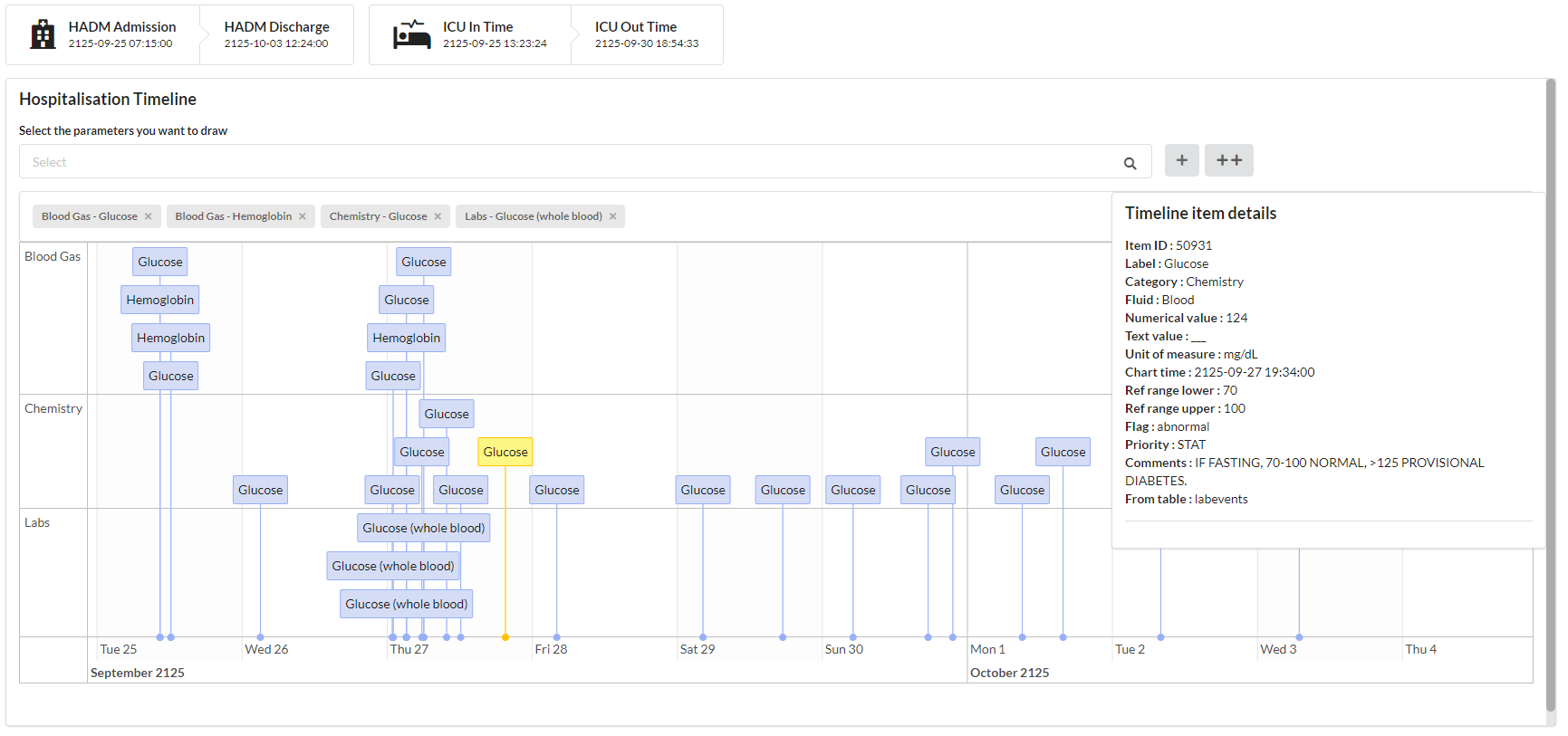Screen dimensions: 1568x736
Task: Open the HADM Discharge info tile
Action: click(276, 34)
